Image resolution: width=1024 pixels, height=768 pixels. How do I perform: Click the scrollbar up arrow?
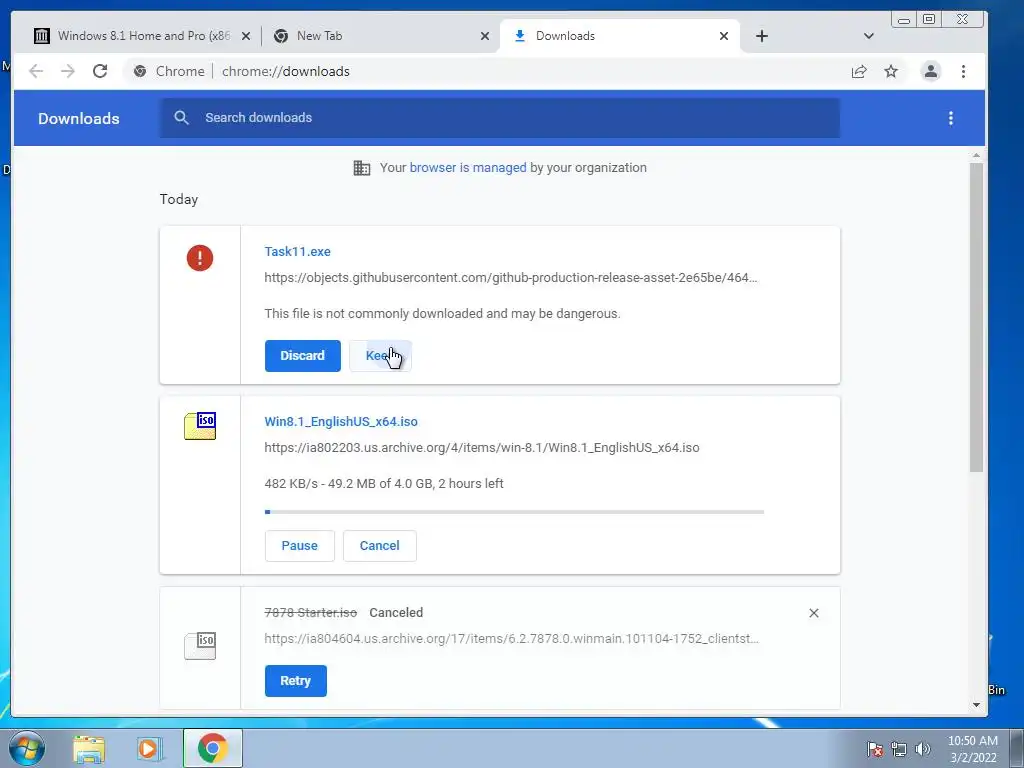(x=976, y=155)
